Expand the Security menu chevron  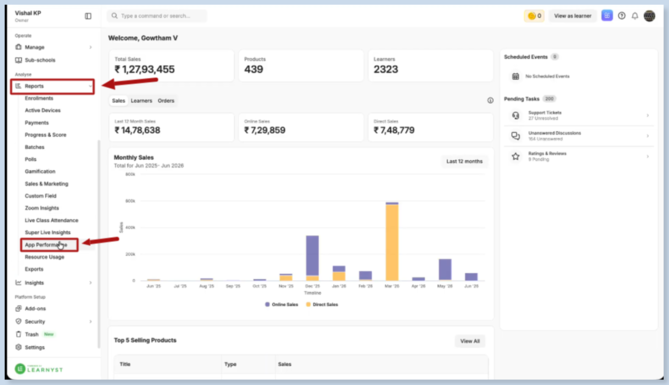point(90,321)
